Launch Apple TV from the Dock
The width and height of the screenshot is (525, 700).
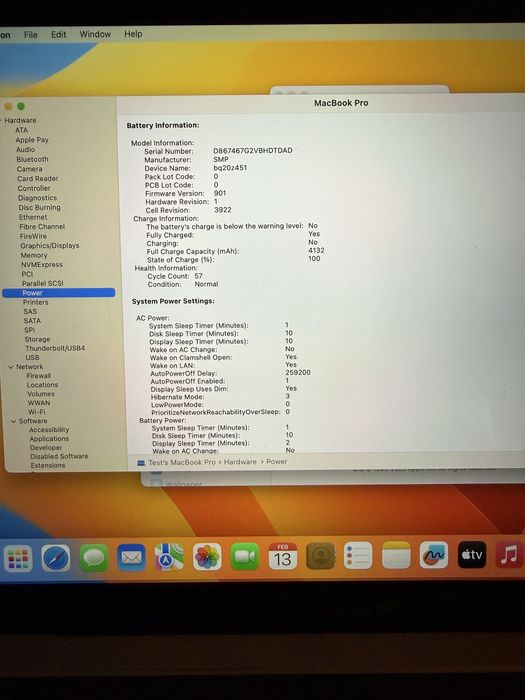tap(472, 554)
